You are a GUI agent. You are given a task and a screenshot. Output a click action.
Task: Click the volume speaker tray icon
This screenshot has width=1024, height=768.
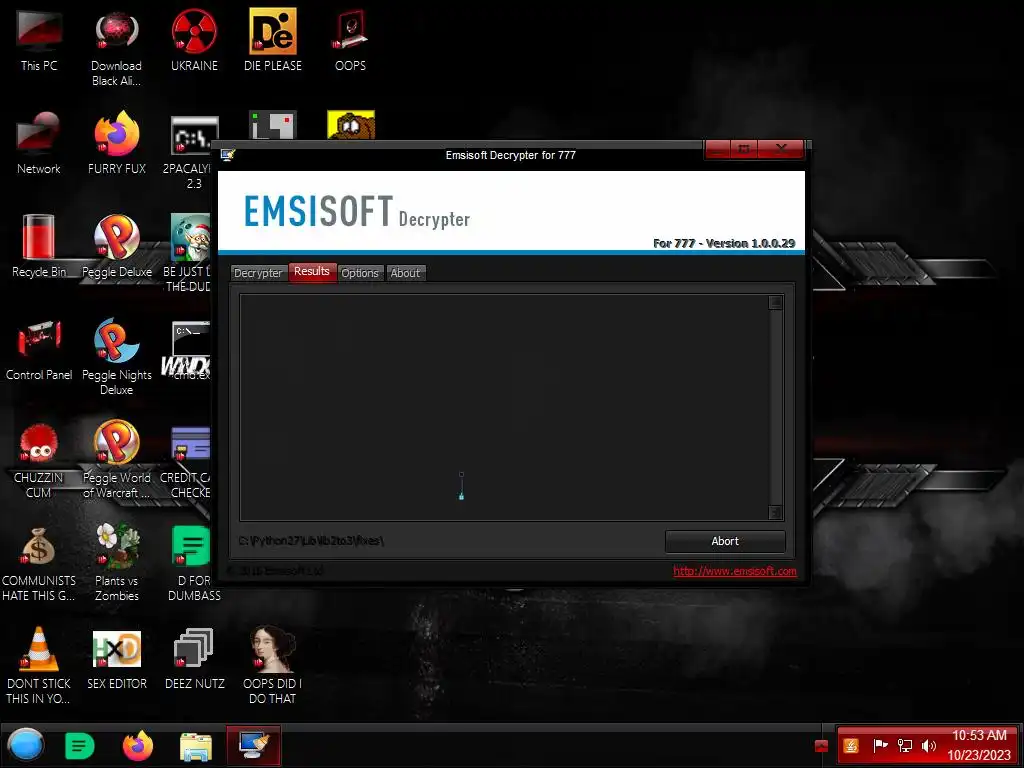coord(928,746)
